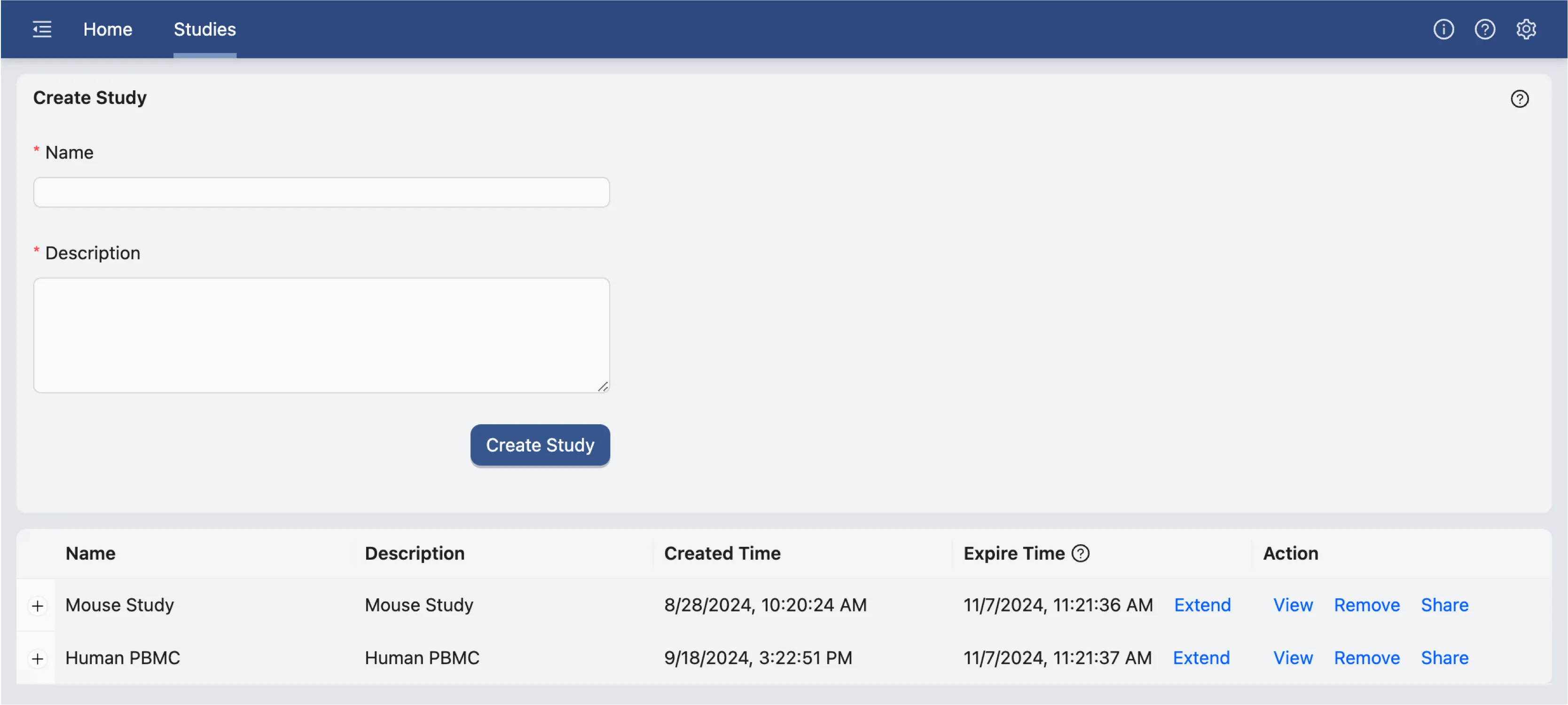Open settings gear icon
This screenshot has width=1568, height=705.
coord(1526,29)
